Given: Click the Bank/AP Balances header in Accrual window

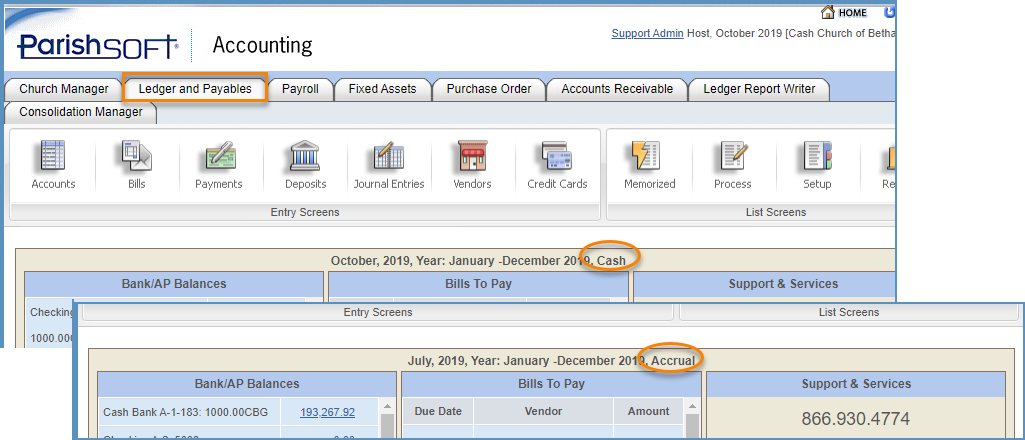Looking at the screenshot, I should click(246, 384).
